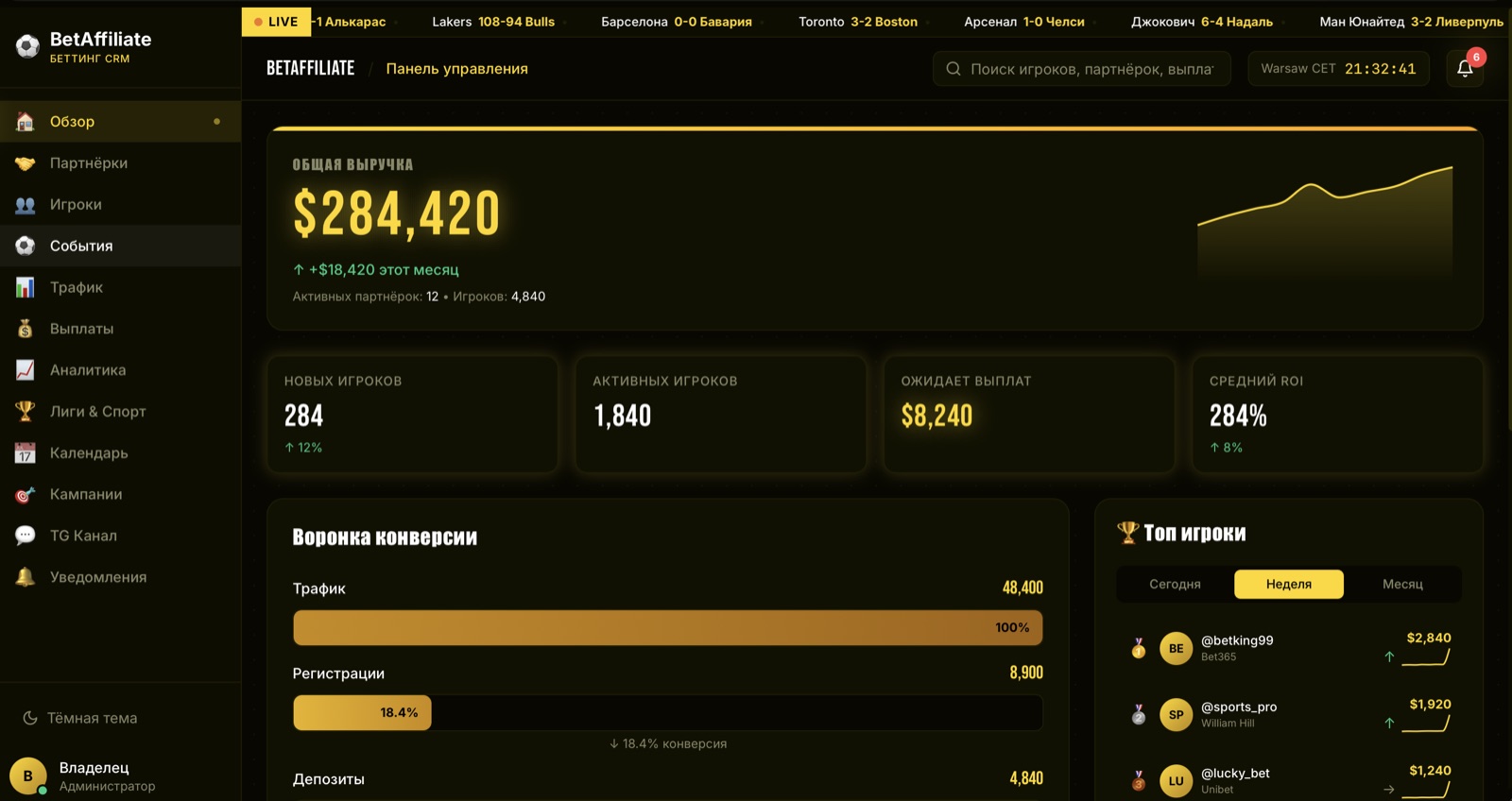Click the gold medal icon next to @betking99
This screenshot has height=801, width=1512.
click(x=1139, y=648)
